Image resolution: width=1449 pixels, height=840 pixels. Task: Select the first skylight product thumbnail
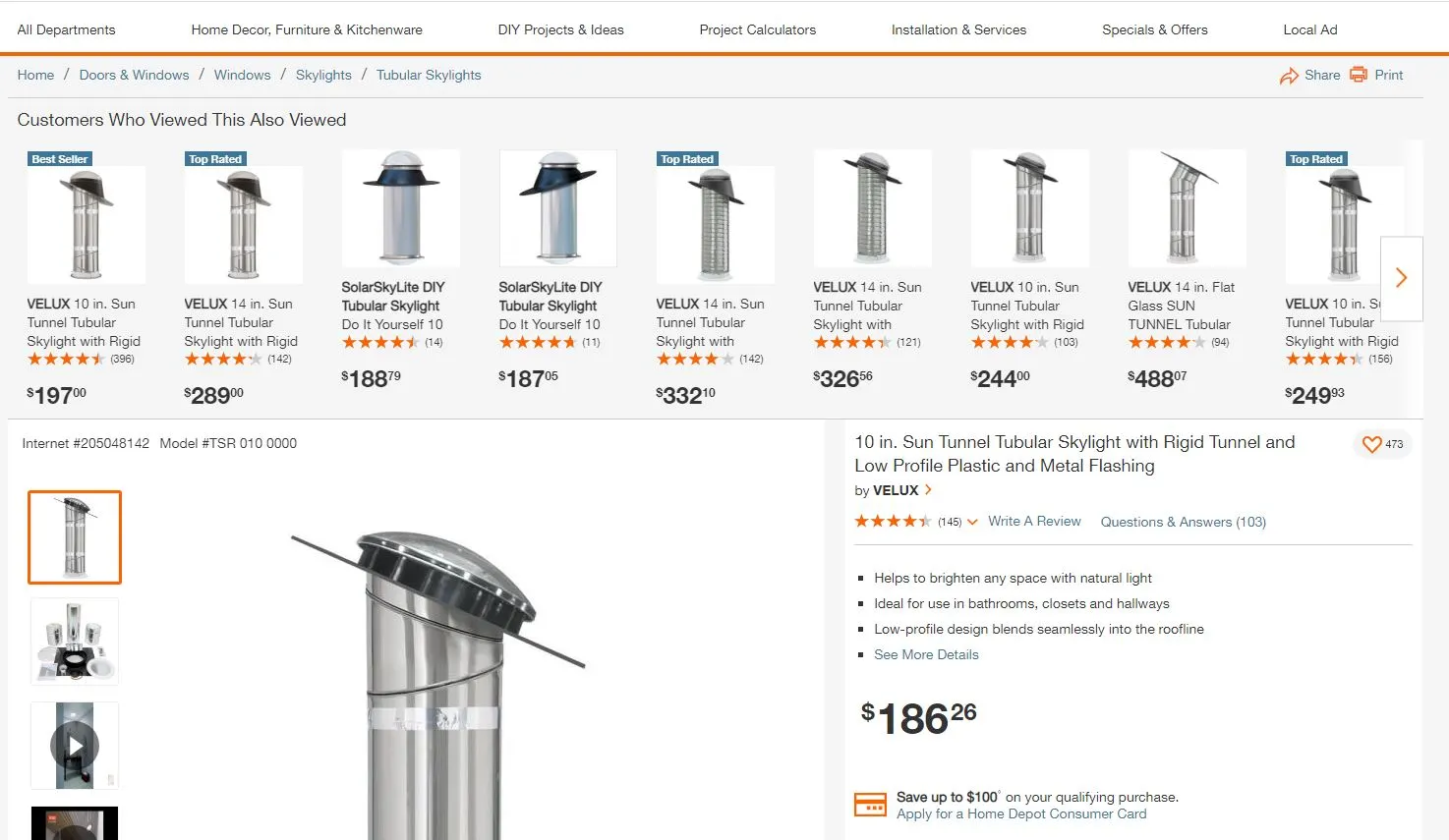tap(75, 537)
